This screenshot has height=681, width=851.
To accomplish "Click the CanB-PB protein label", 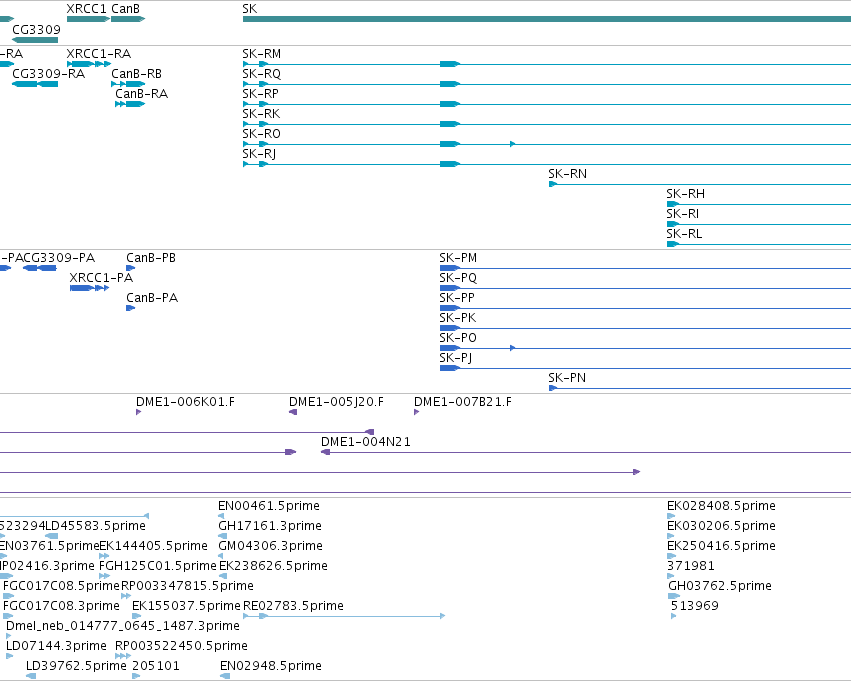I will click(151, 258).
